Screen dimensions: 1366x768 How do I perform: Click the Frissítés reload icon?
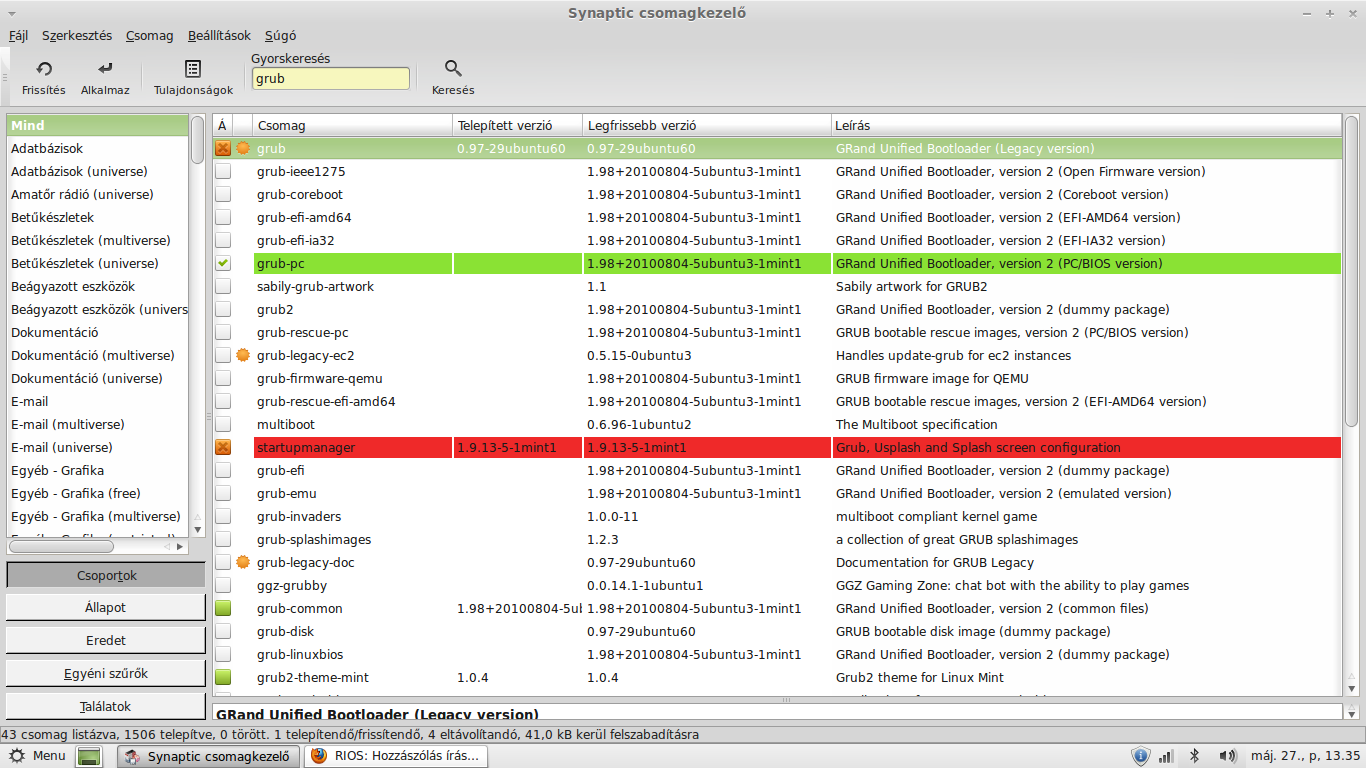point(44,69)
